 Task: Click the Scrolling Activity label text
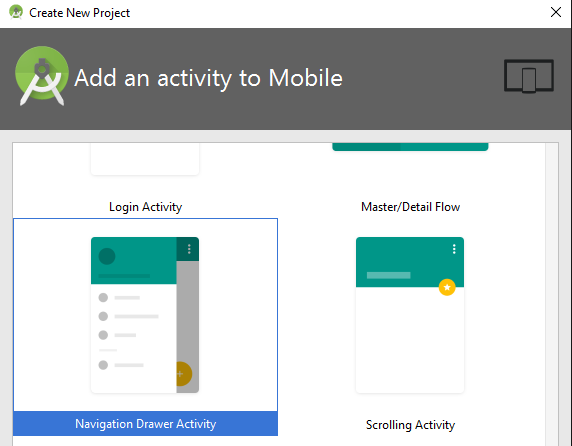coord(410,425)
